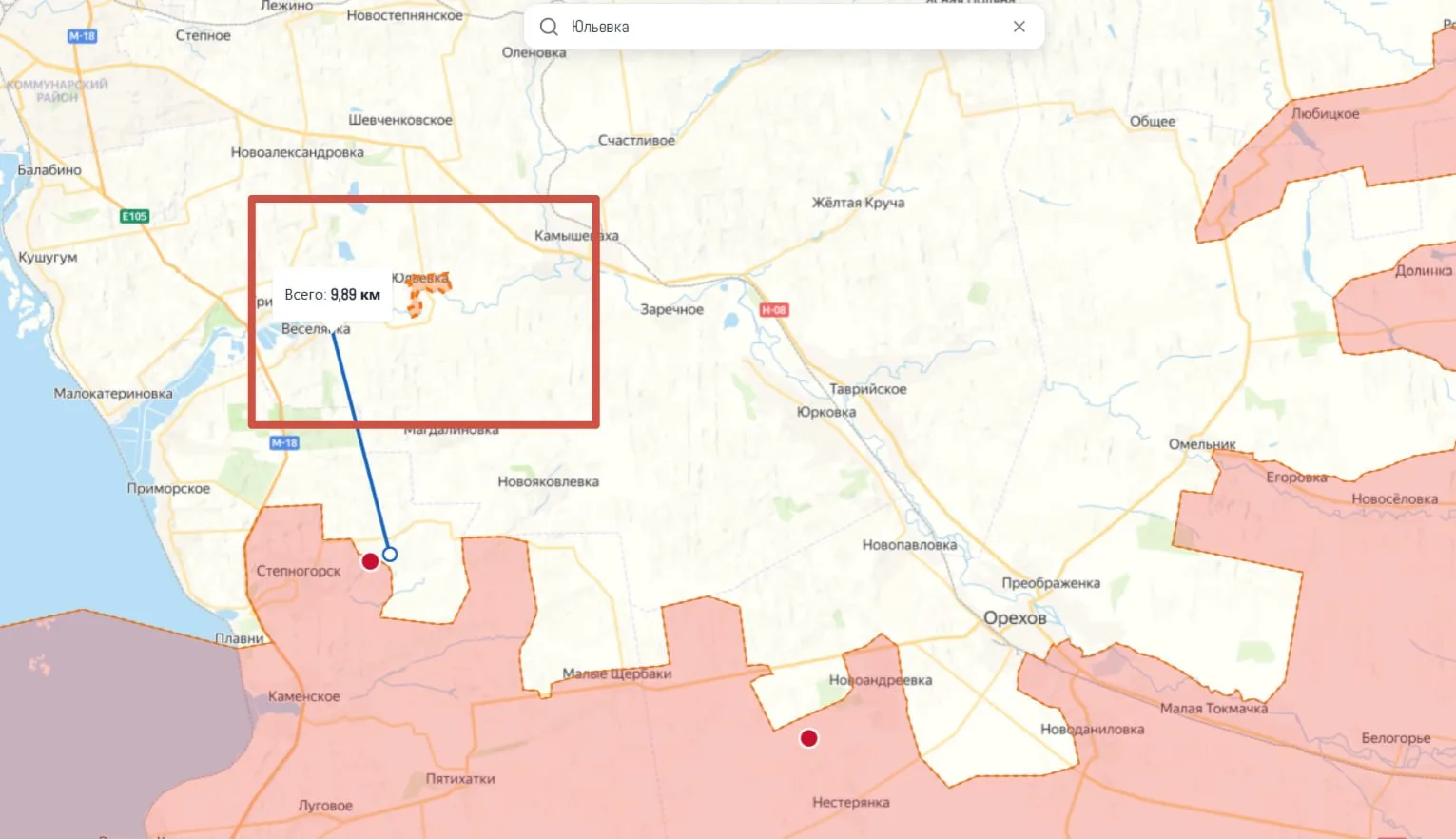Select the Новоандреевка label
The width and height of the screenshot is (1456, 839).
click(881, 680)
